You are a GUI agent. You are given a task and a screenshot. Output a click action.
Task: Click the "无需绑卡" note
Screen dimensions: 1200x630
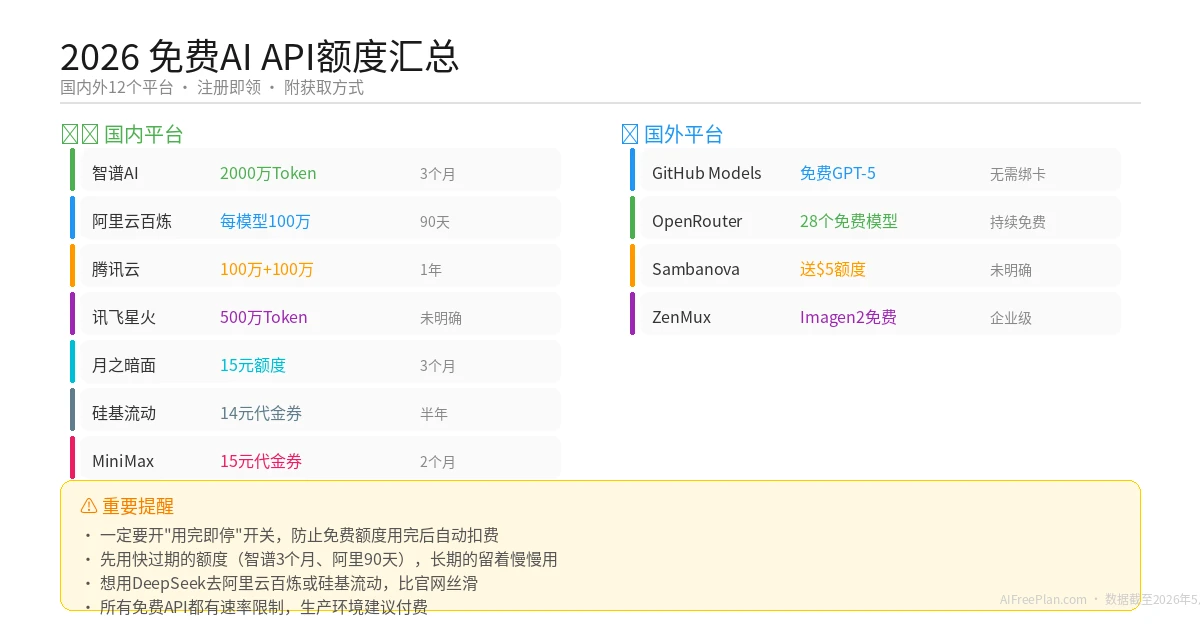[x=1018, y=174]
